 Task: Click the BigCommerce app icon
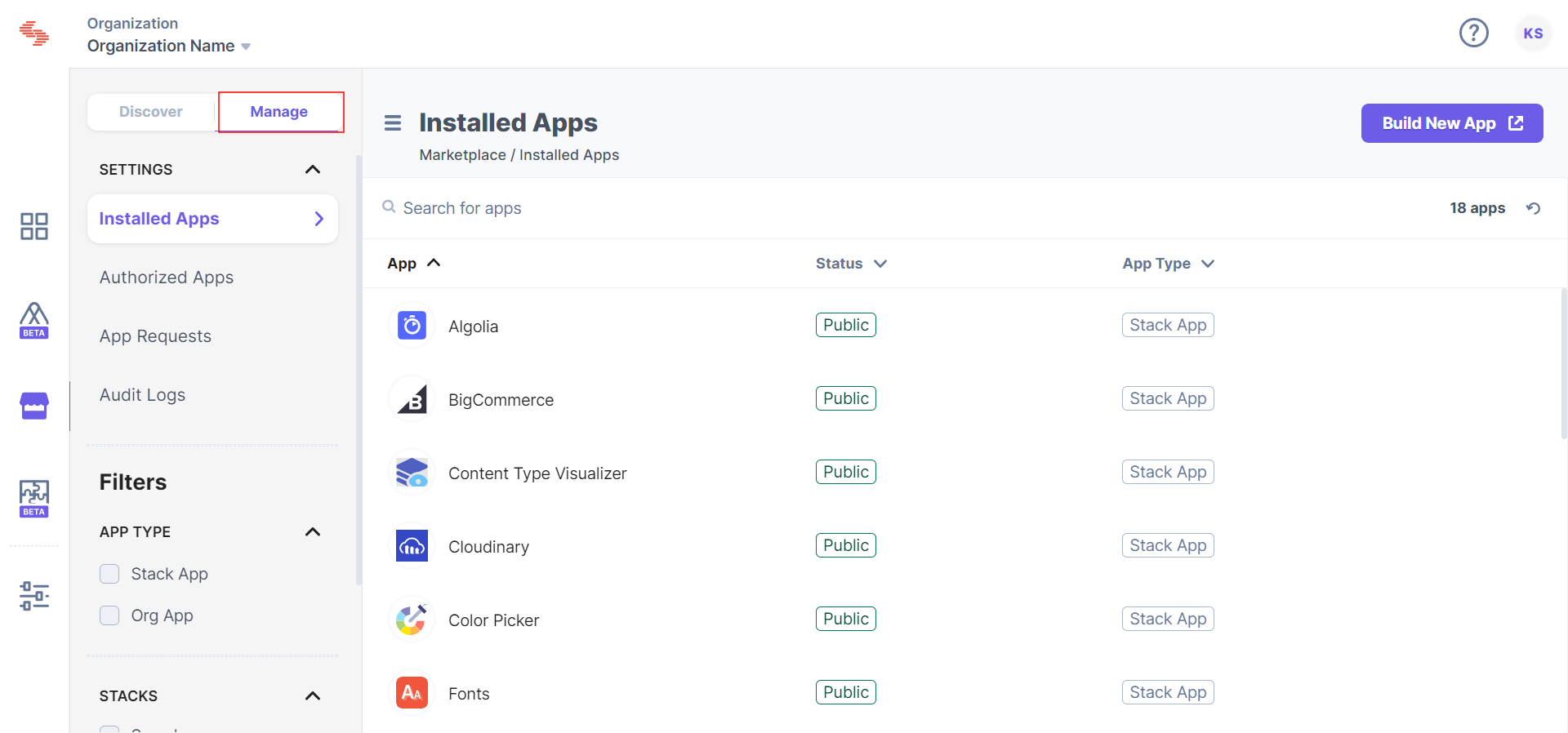(412, 399)
